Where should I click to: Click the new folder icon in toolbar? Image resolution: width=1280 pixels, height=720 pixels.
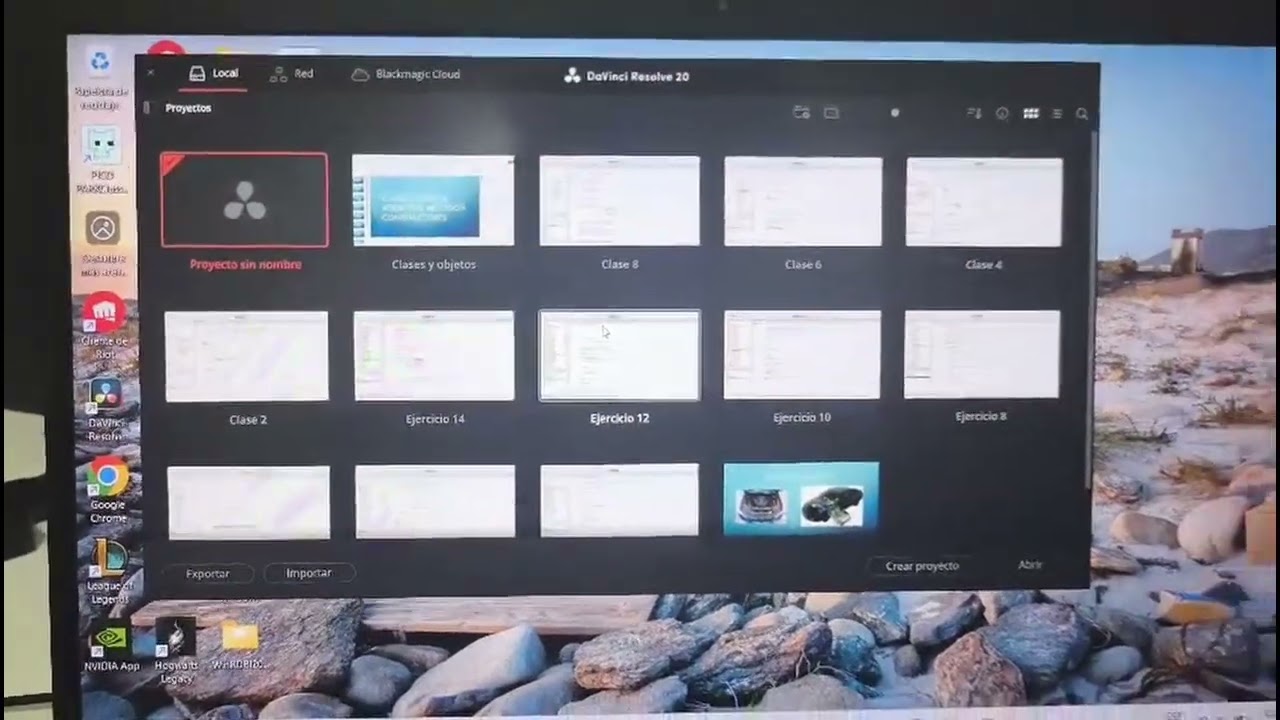(x=801, y=113)
